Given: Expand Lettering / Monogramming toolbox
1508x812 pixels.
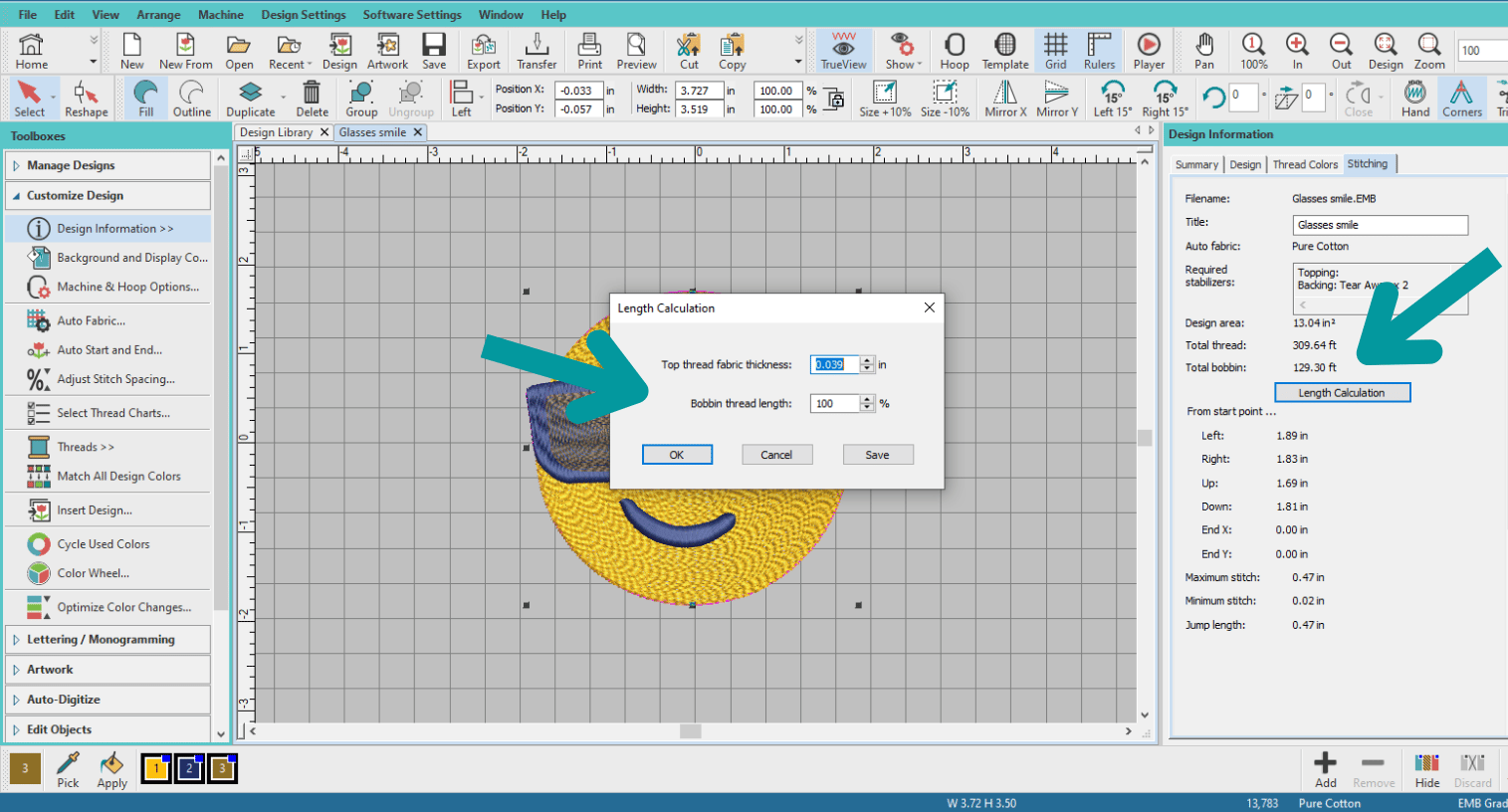Looking at the screenshot, I should pyautogui.click(x=108, y=639).
